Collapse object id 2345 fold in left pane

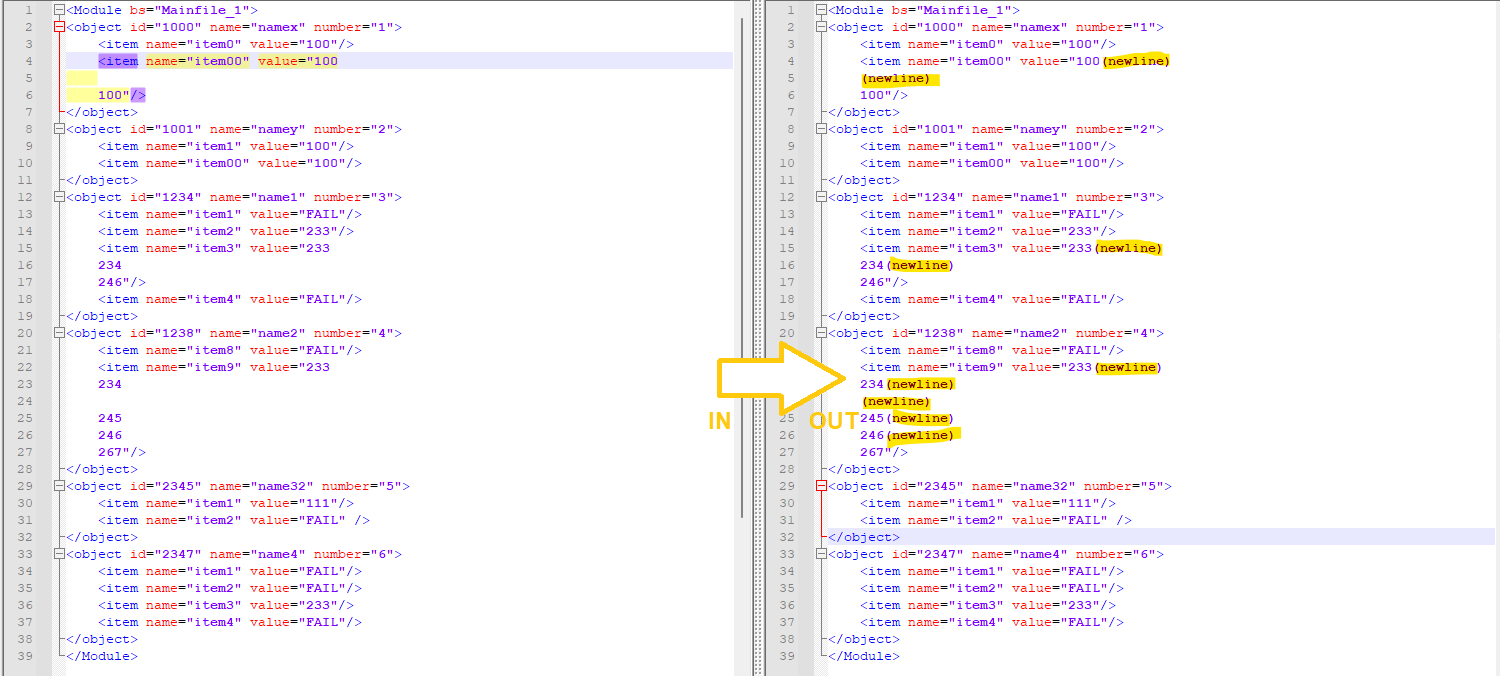[59, 486]
